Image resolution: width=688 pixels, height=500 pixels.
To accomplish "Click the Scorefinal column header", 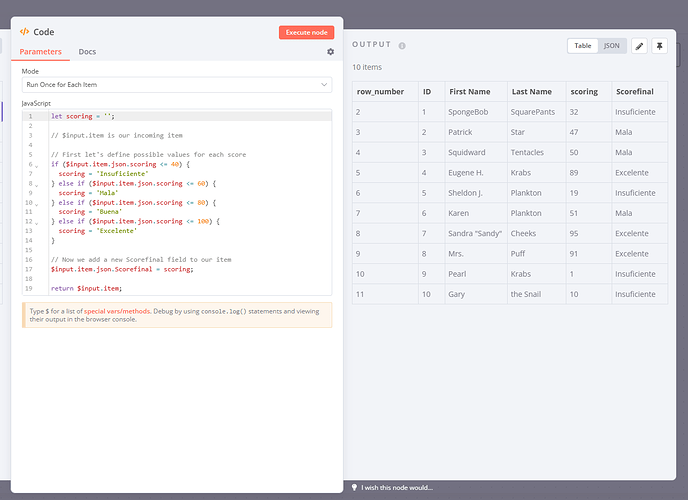I will pyautogui.click(x=635, y=92).
